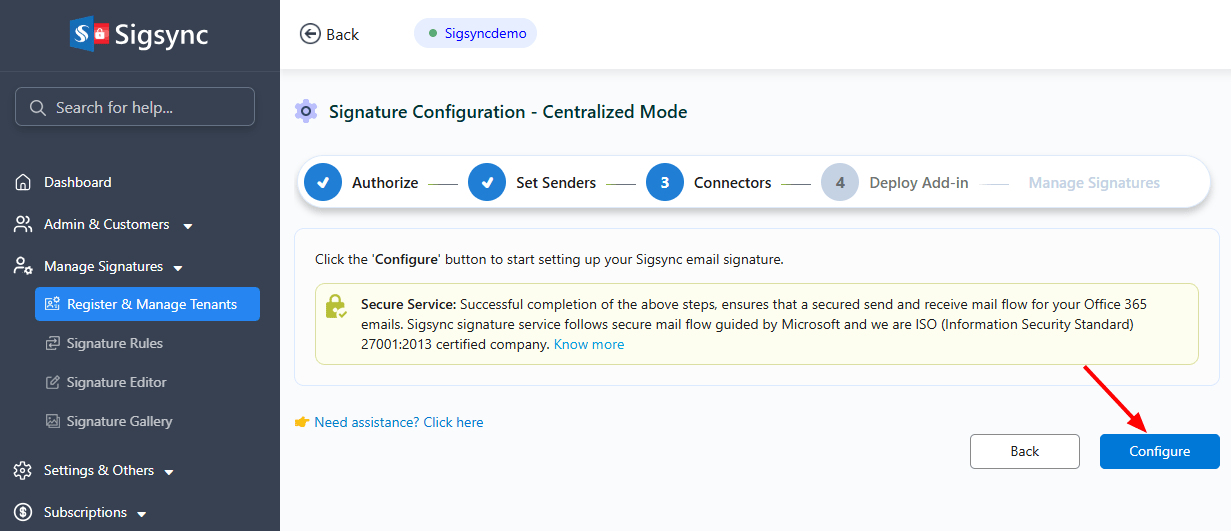Click the Subscriptions dollar icon
This screenshot has height=531, width=1231.
[23, 512]
